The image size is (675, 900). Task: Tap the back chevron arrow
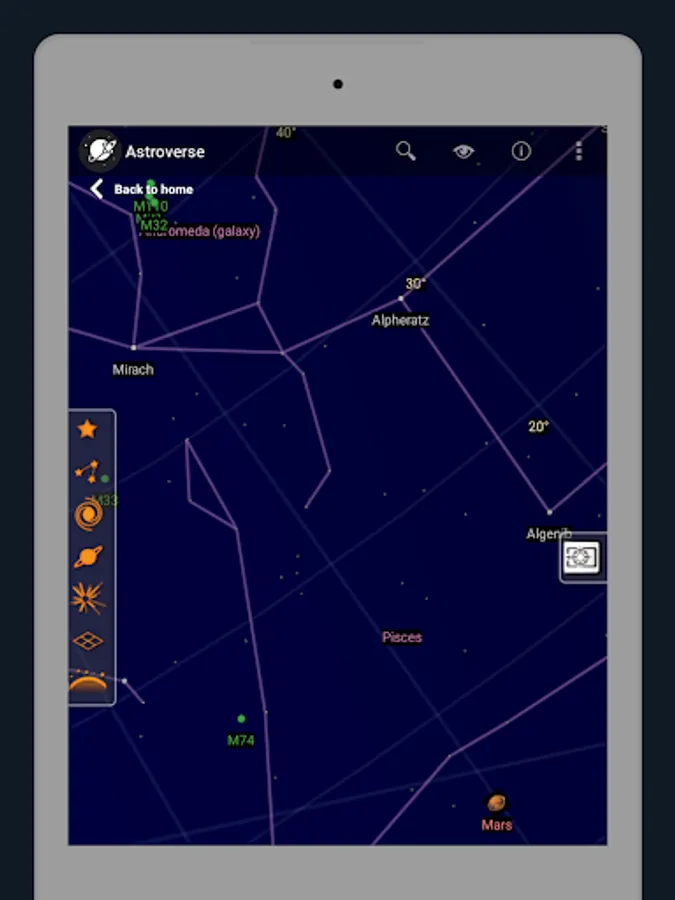pyautogui.click(x=96, y=189)
